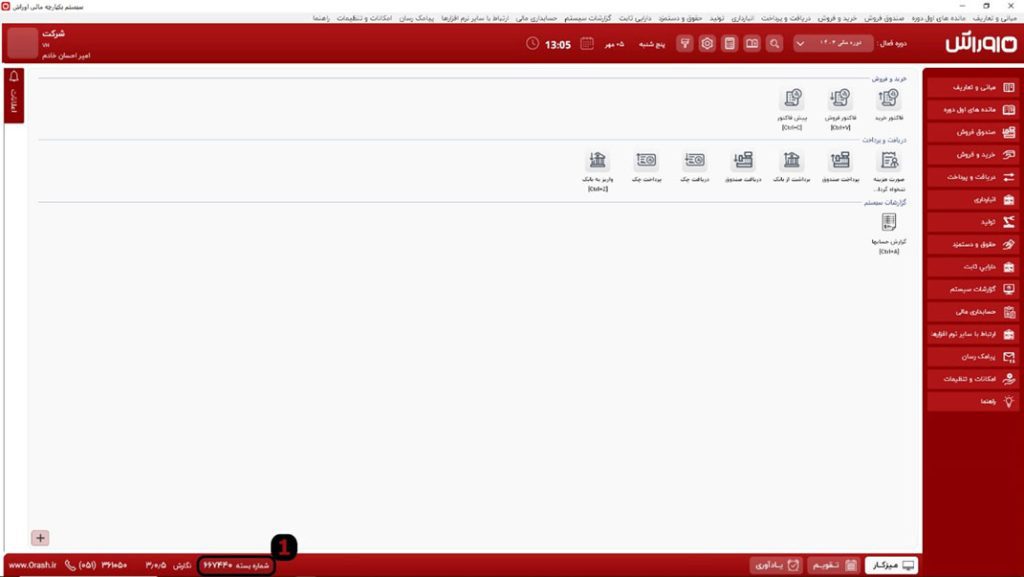
Task: Open the pre-invoice (پیش فاکتور) shortcut
Action: [x=792, y=99]
